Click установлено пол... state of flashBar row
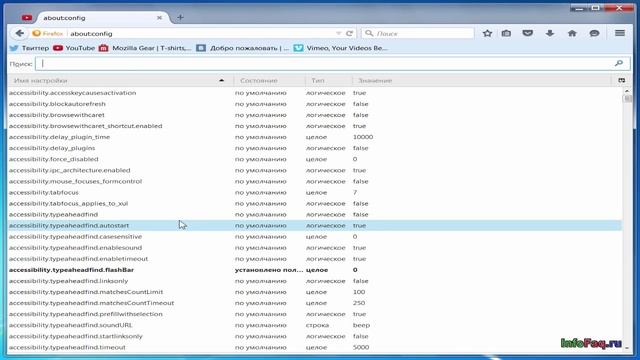 [x=269, y=270]
